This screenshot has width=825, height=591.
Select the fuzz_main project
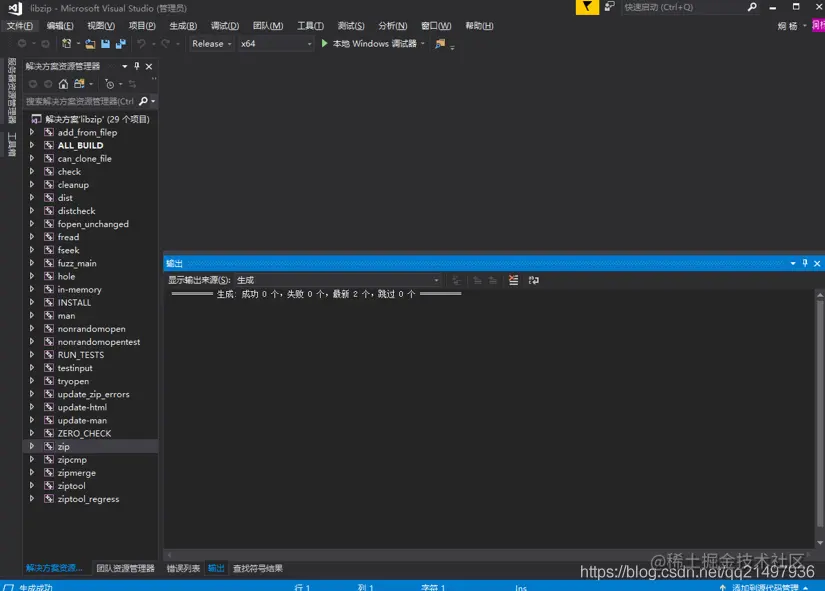pyautogui.click(x=77, y=263)
